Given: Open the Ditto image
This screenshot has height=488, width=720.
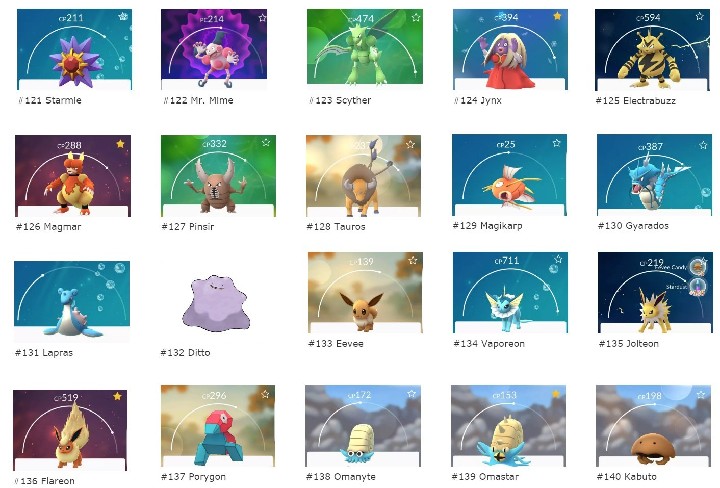Looking at the screenshot, I should point(216,303).
